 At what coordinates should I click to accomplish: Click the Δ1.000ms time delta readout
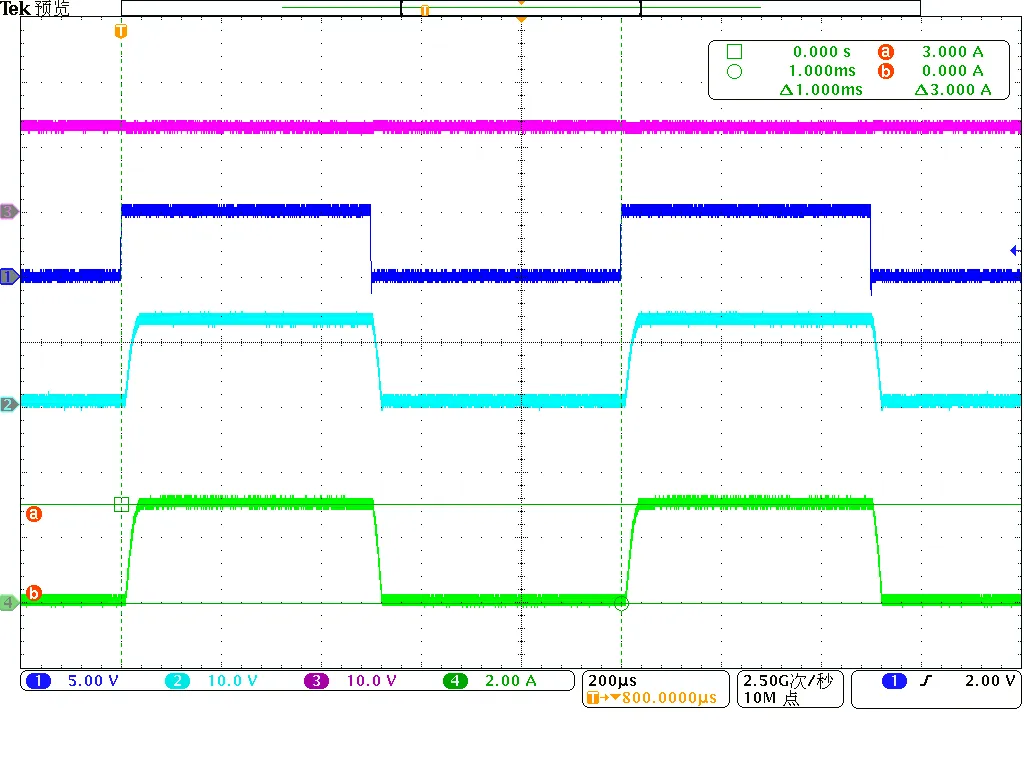pyautogui.click(x=821, y=90)
